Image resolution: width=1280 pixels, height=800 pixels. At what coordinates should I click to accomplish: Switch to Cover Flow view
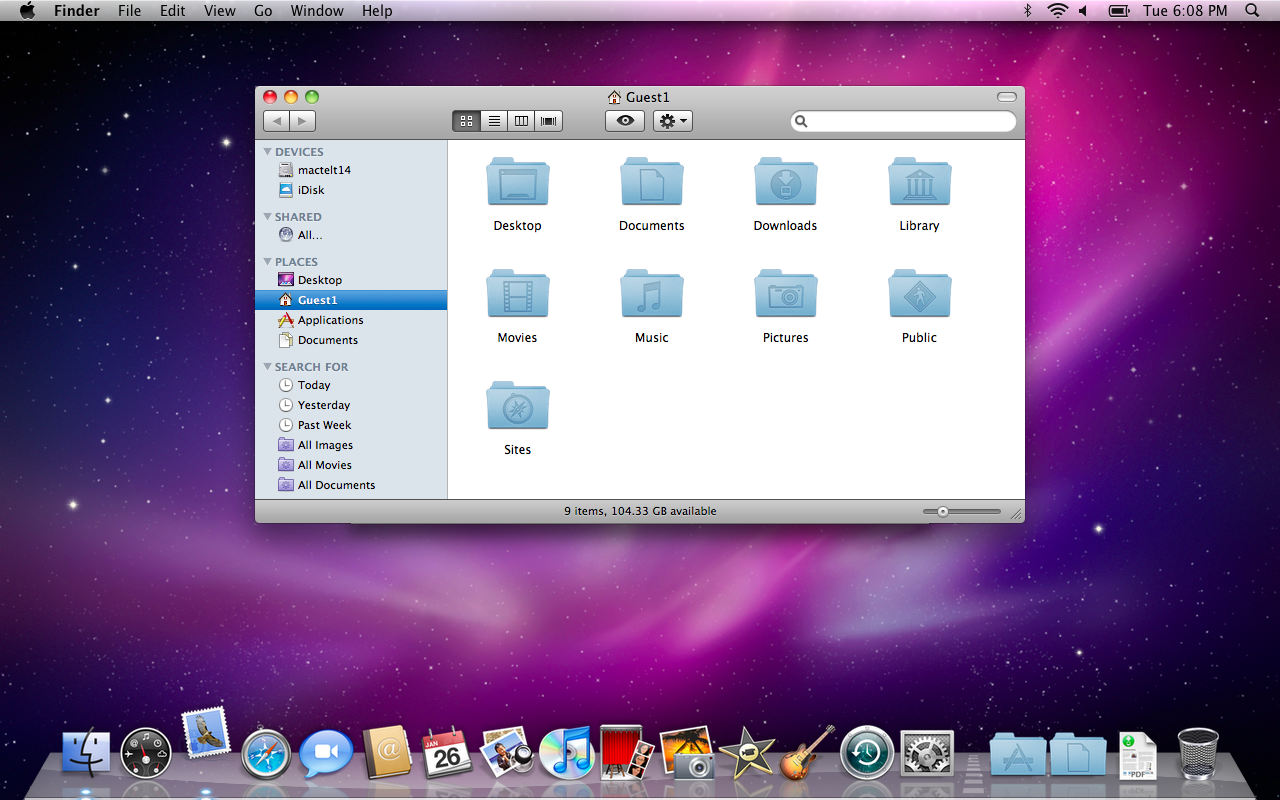click(548, 121)
